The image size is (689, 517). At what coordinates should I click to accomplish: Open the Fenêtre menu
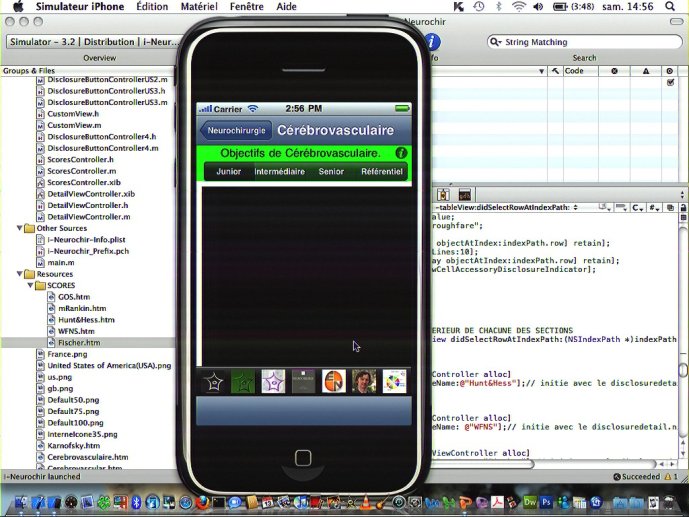[247, 7]
